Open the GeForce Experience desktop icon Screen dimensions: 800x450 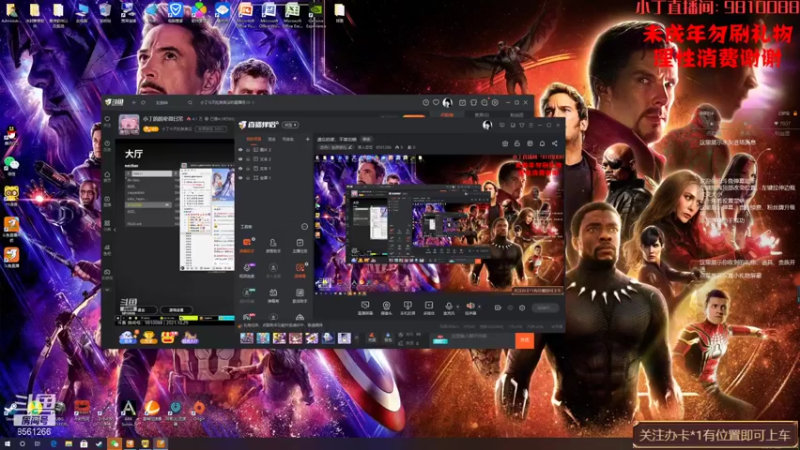pos(316,14)
